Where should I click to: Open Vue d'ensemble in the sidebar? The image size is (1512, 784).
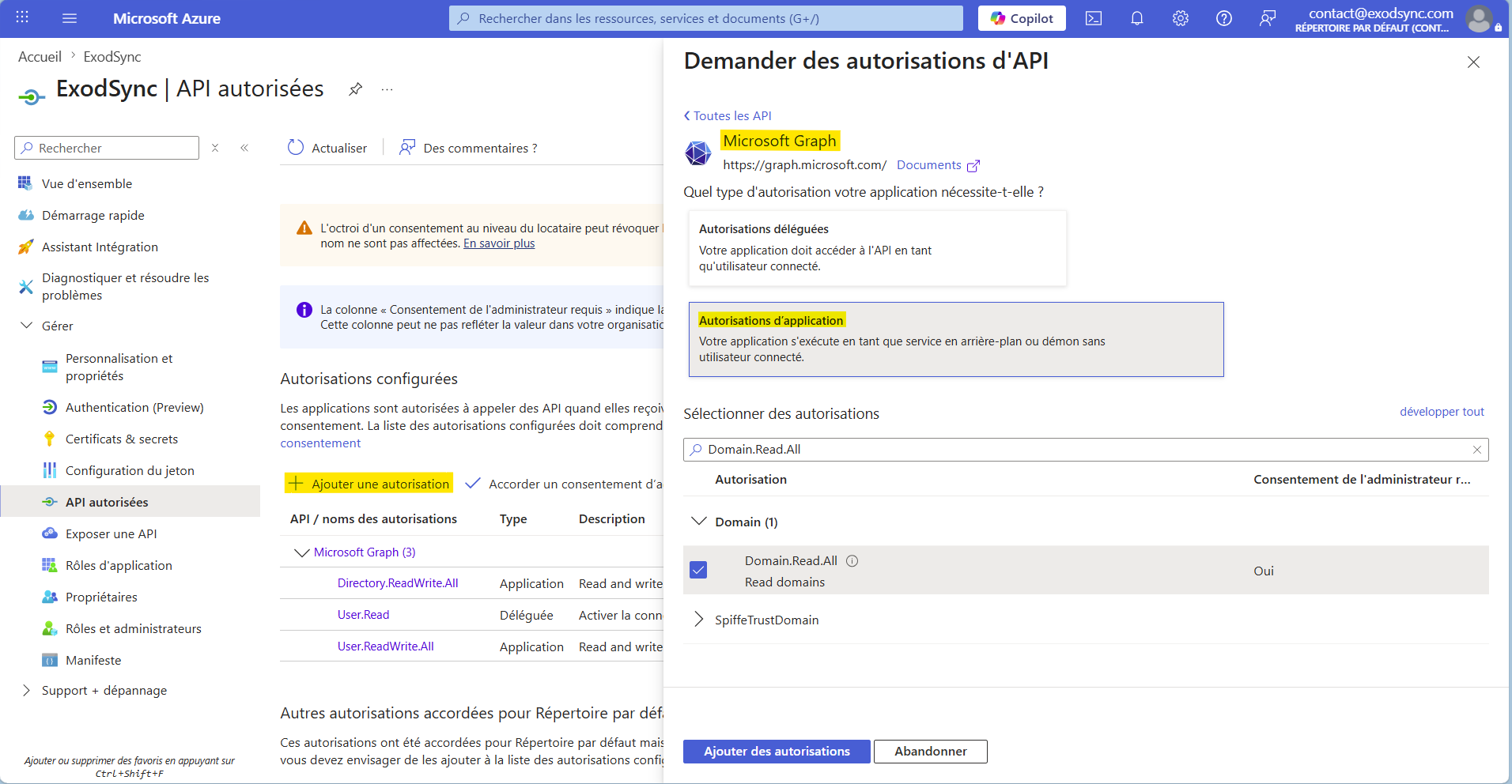87,183
